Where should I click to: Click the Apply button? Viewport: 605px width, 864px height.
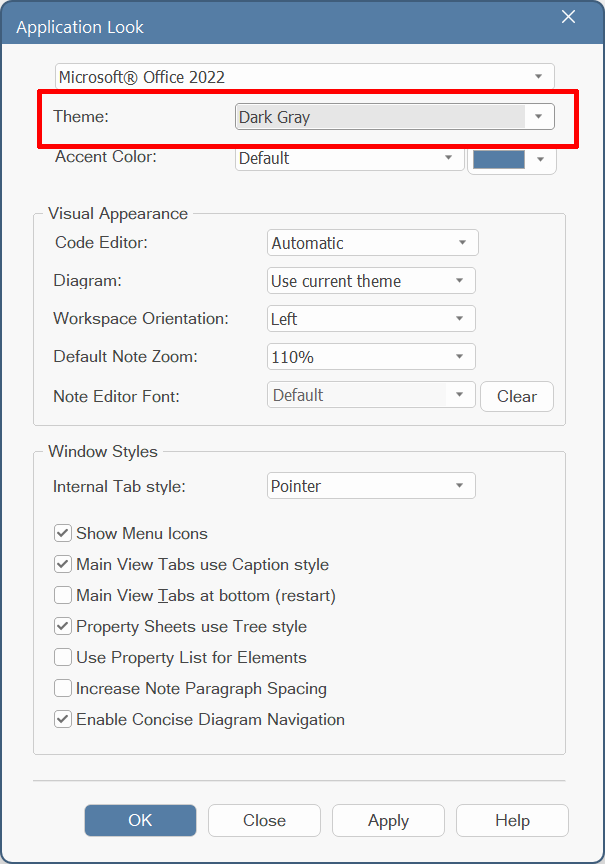click(388, 820)
